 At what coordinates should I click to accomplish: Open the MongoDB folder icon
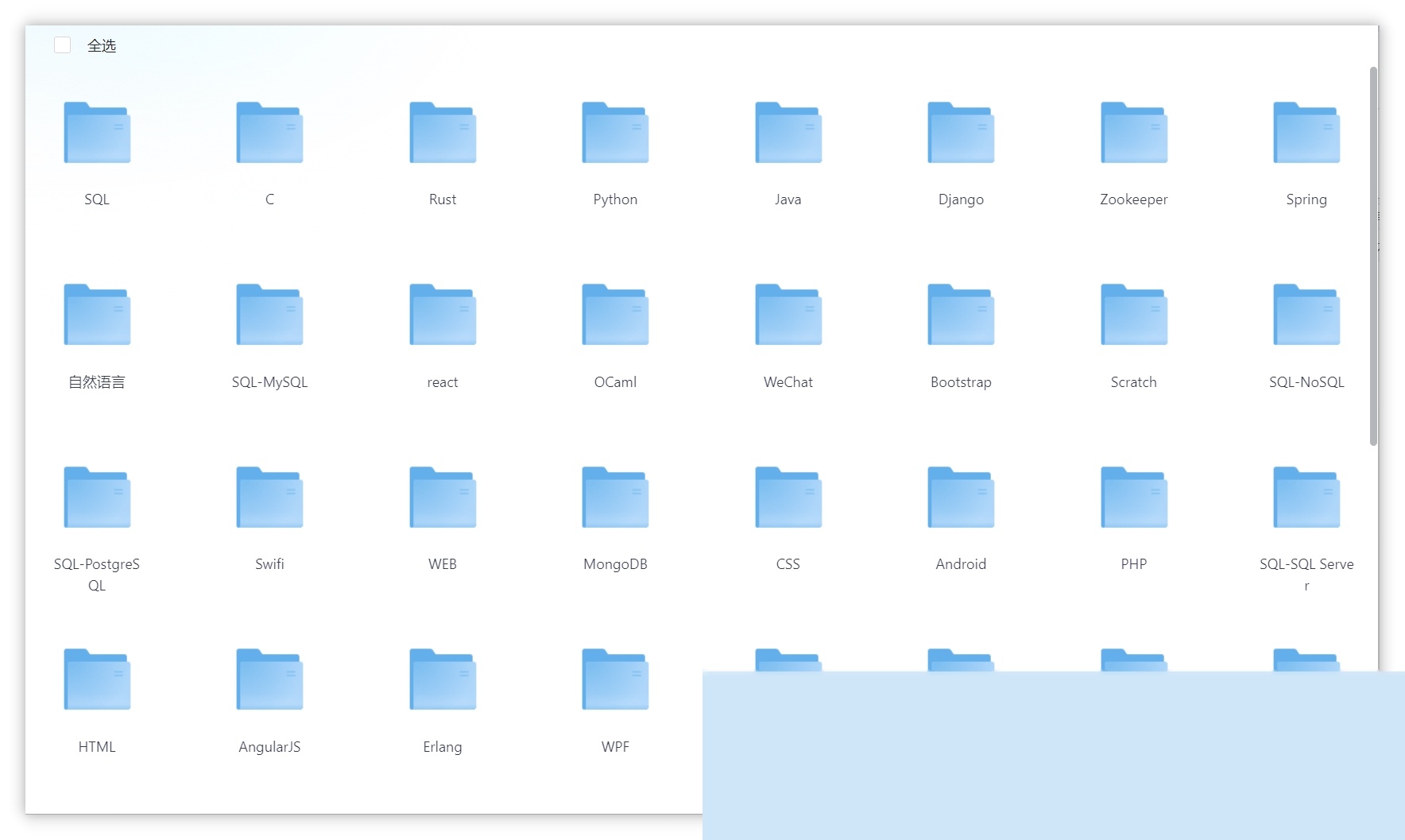(x=615, y=497)
